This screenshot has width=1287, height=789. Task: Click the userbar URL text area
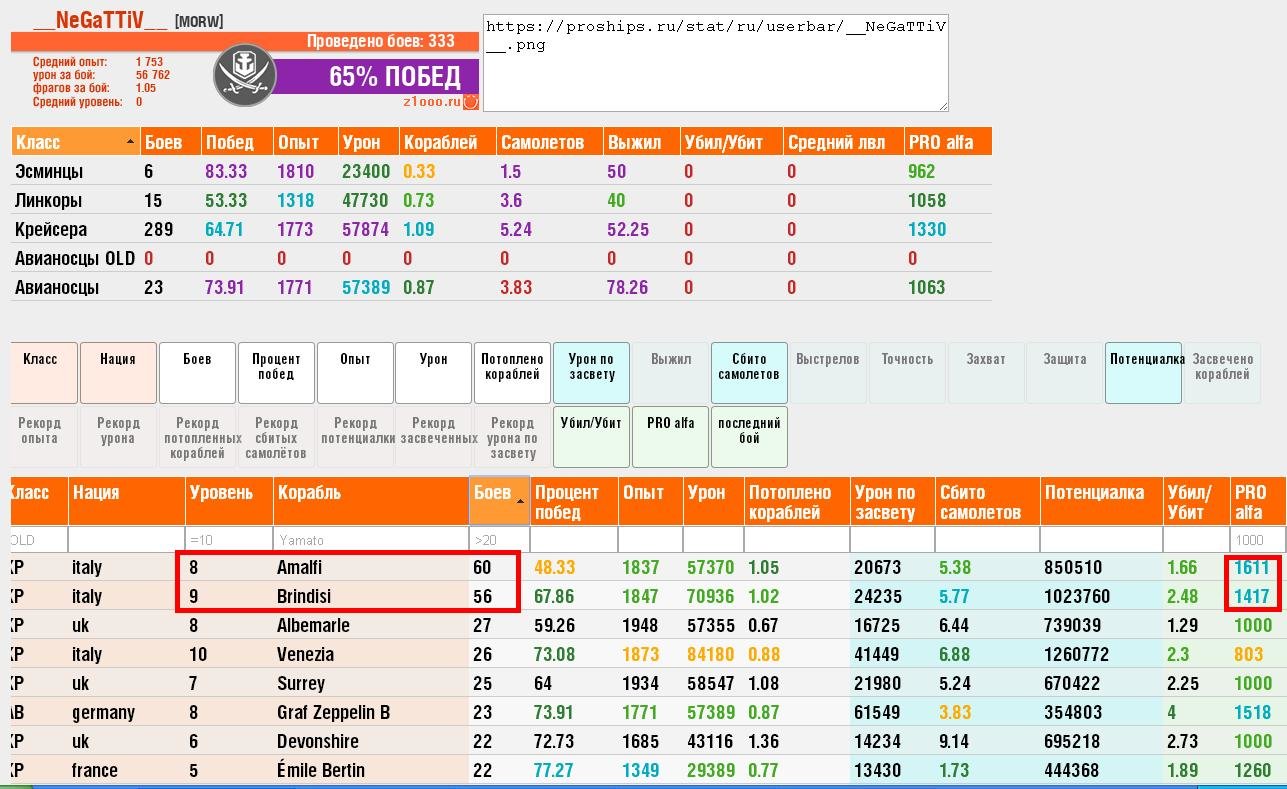coord(715,62)
